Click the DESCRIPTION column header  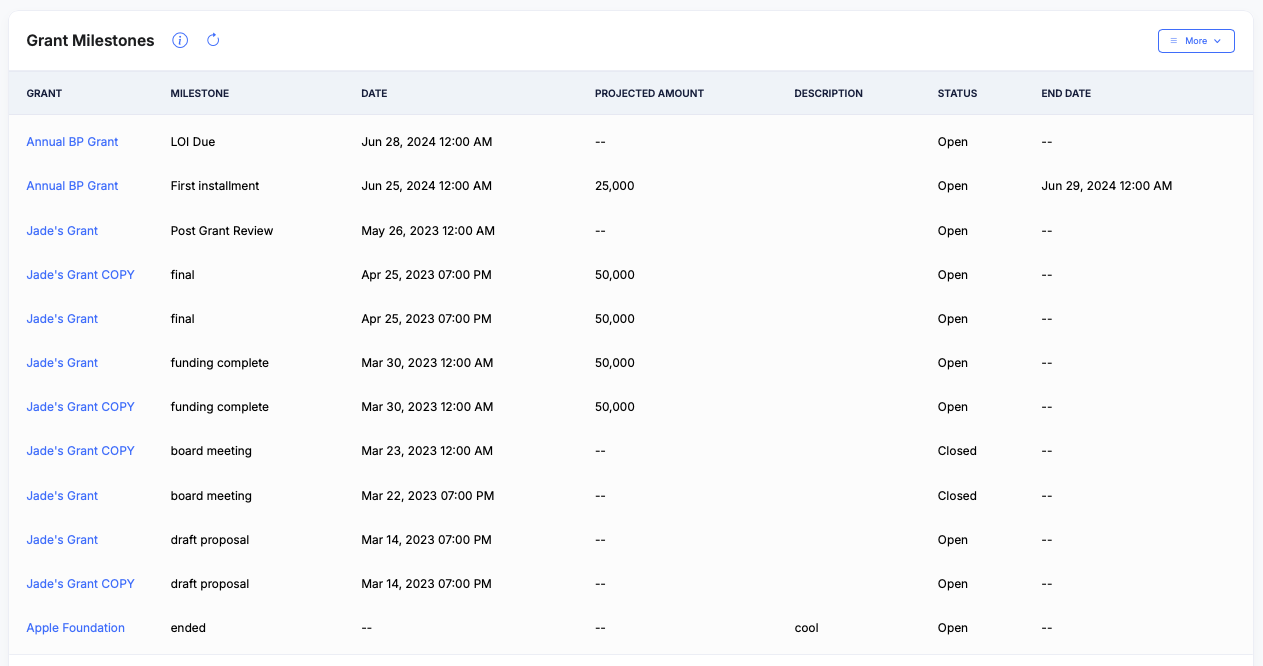click(828, 93)
